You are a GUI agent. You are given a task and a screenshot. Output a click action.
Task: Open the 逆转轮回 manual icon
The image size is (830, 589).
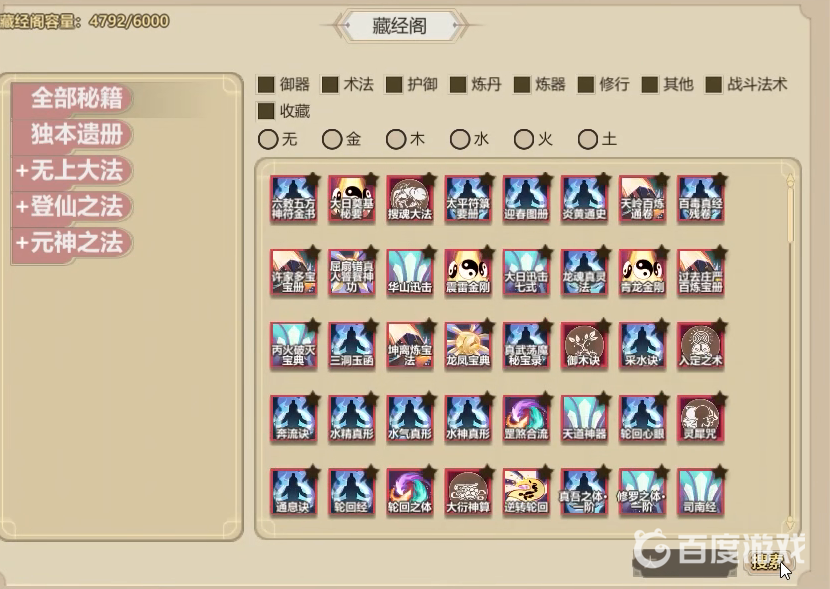pyautogui.click(x=526, y=492)
